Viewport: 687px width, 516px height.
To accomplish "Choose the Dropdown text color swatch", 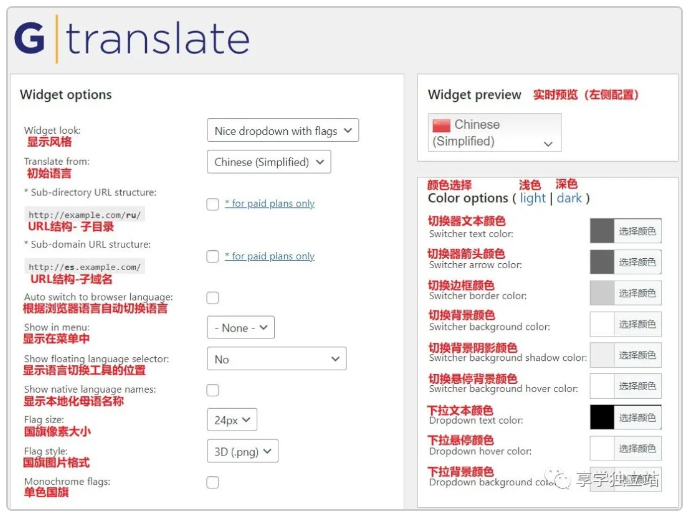I will (x=602, y=417).
